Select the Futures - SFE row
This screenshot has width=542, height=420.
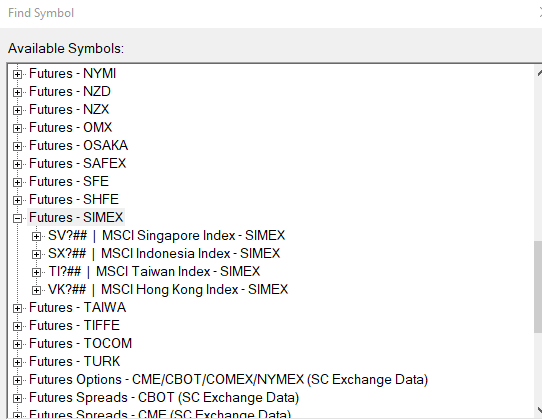click(69, 181)
